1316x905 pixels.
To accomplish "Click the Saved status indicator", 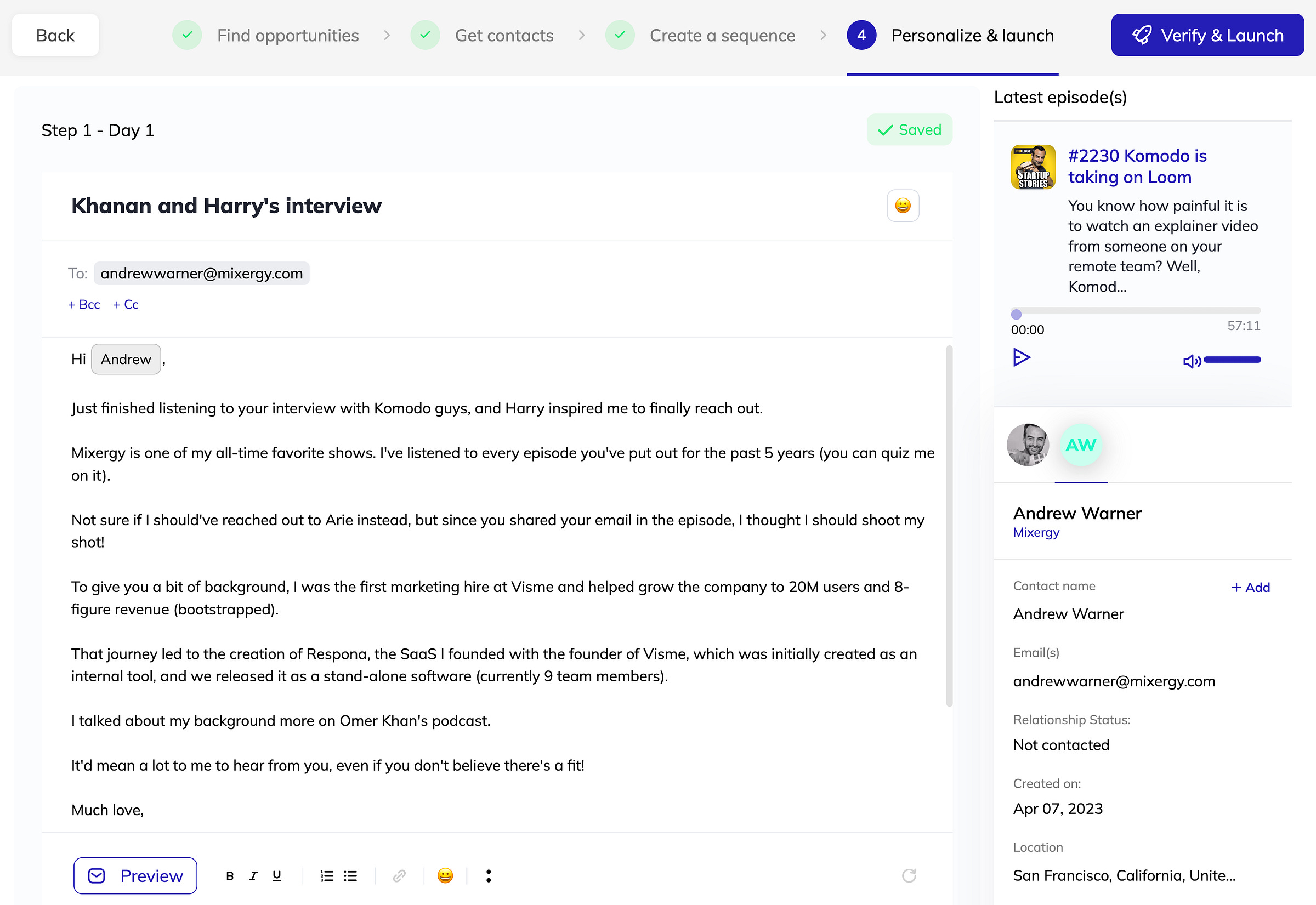I will (909, 130).
